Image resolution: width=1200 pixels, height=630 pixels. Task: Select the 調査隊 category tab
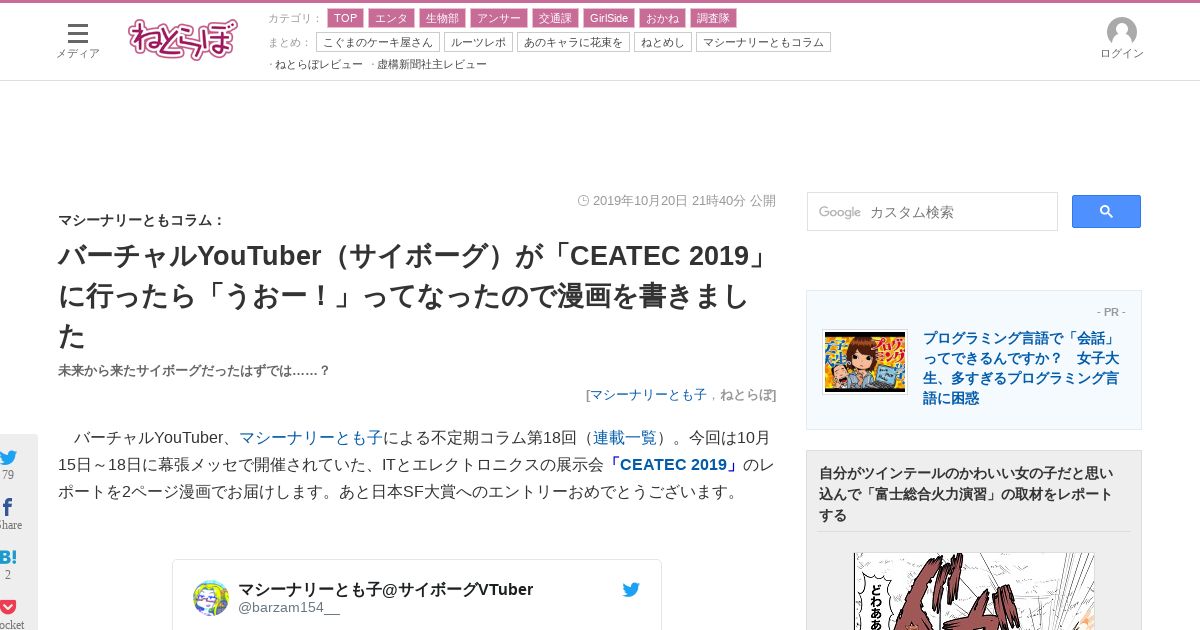(x=713, y=18)
